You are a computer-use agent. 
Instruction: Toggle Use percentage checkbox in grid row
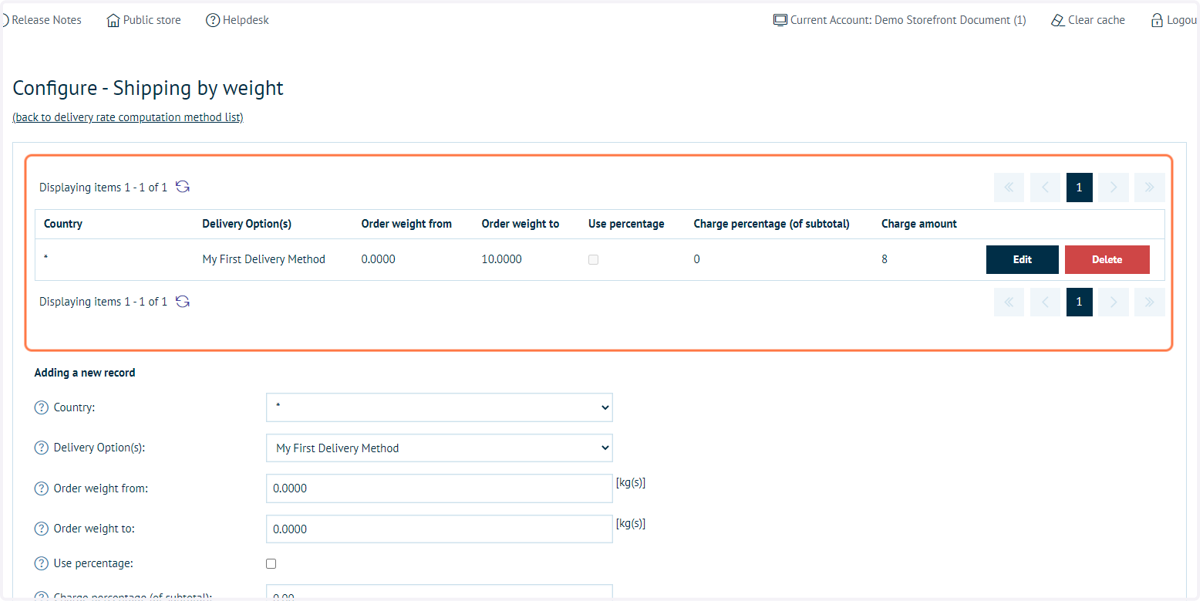click(593, 260)
